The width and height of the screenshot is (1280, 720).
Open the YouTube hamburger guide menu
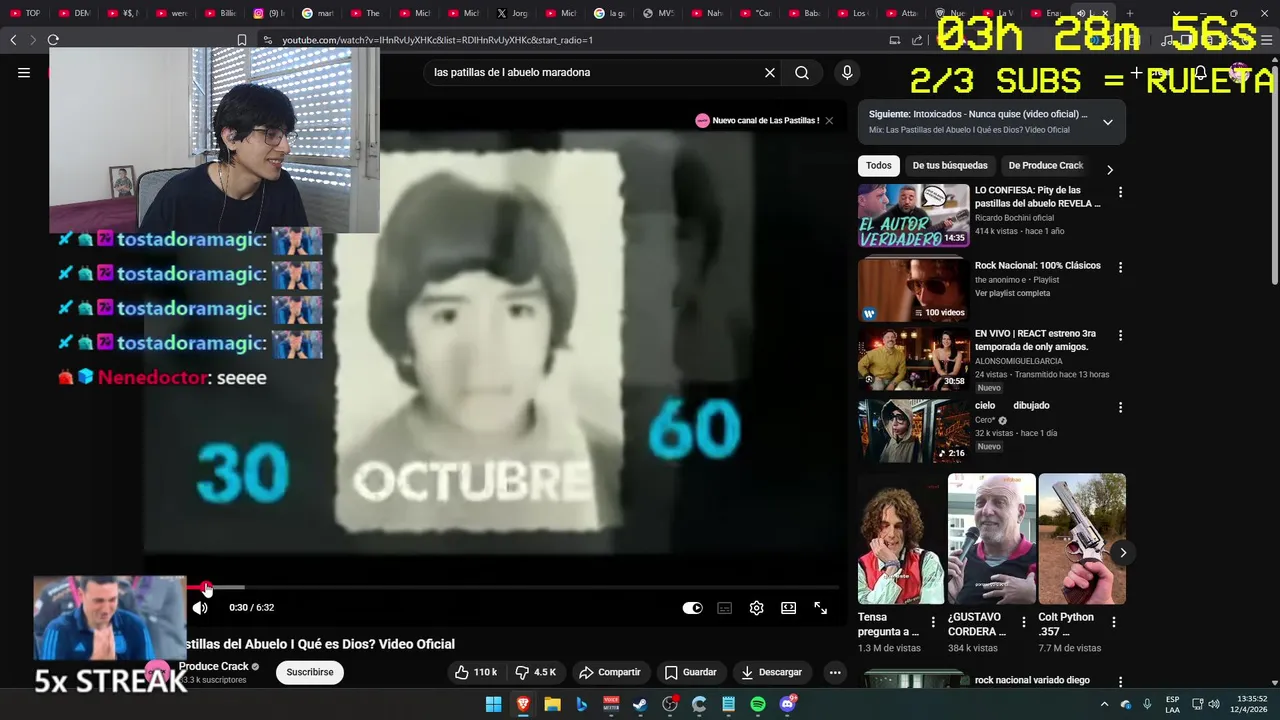24,72
